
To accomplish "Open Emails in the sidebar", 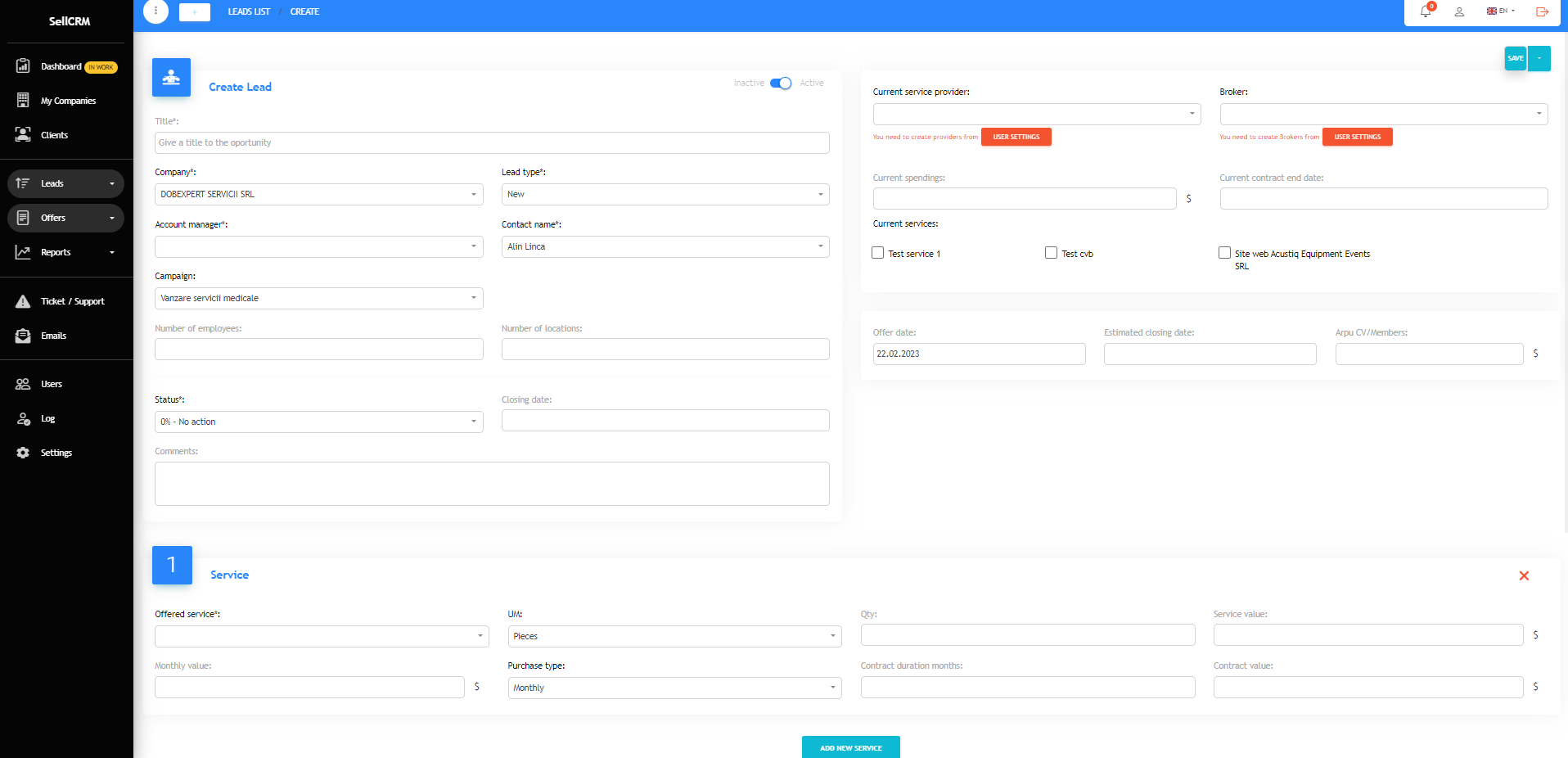I will (x=53, y=336).
